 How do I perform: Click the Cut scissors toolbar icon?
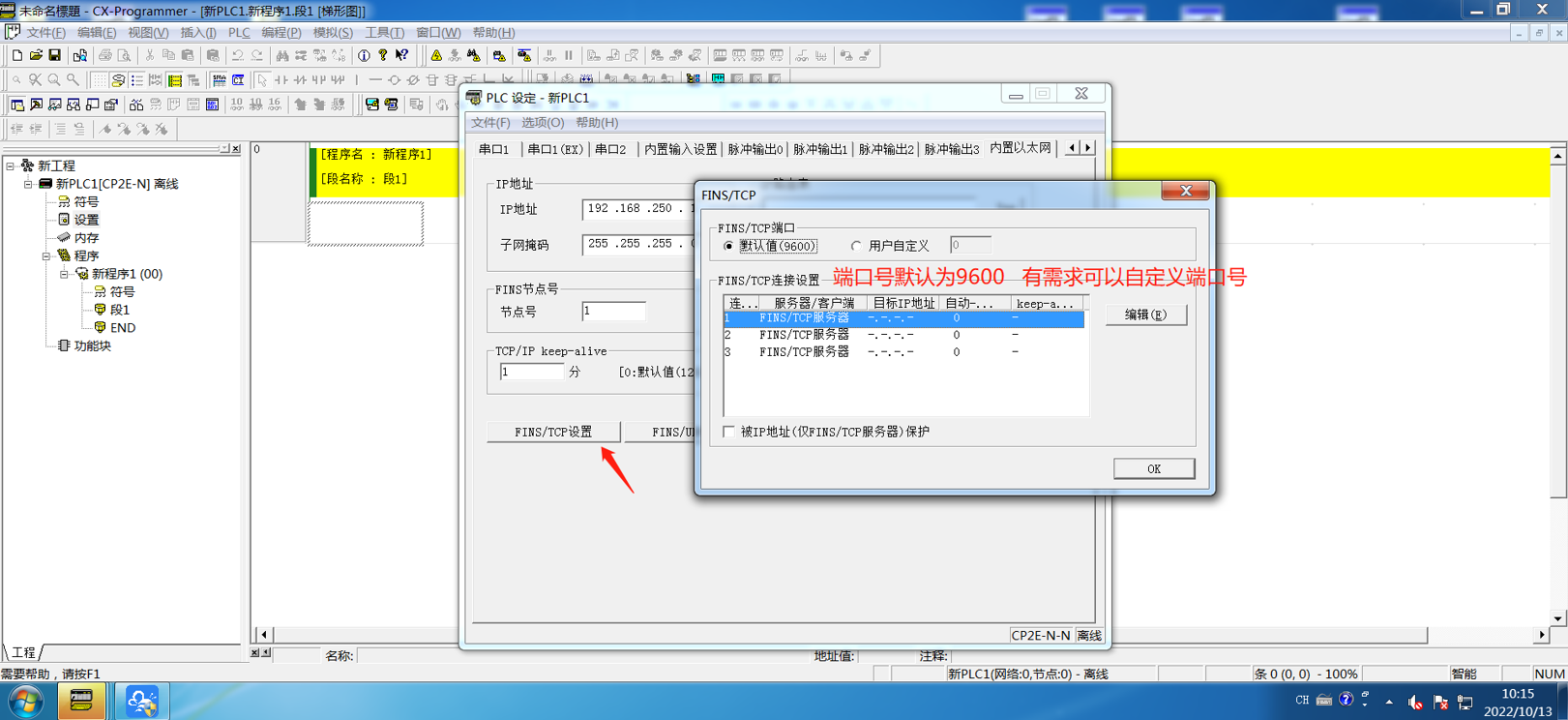coord(150,56)
